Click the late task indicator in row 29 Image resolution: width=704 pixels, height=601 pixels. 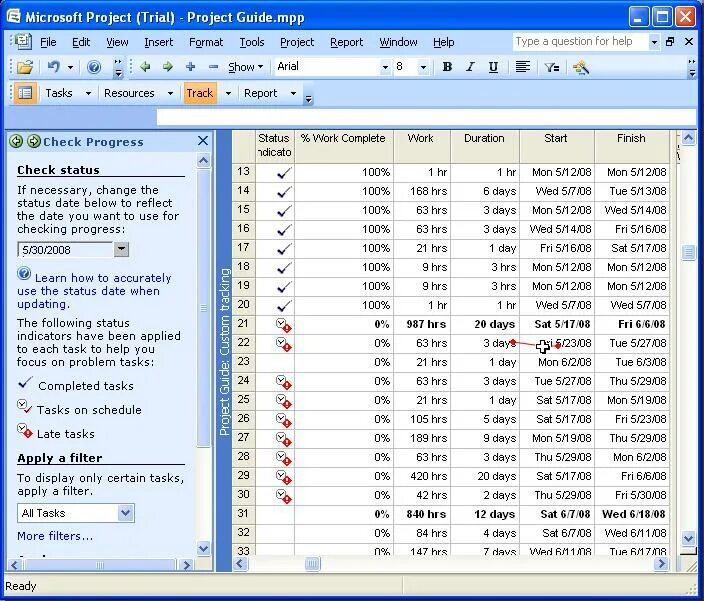click(283, 477)
